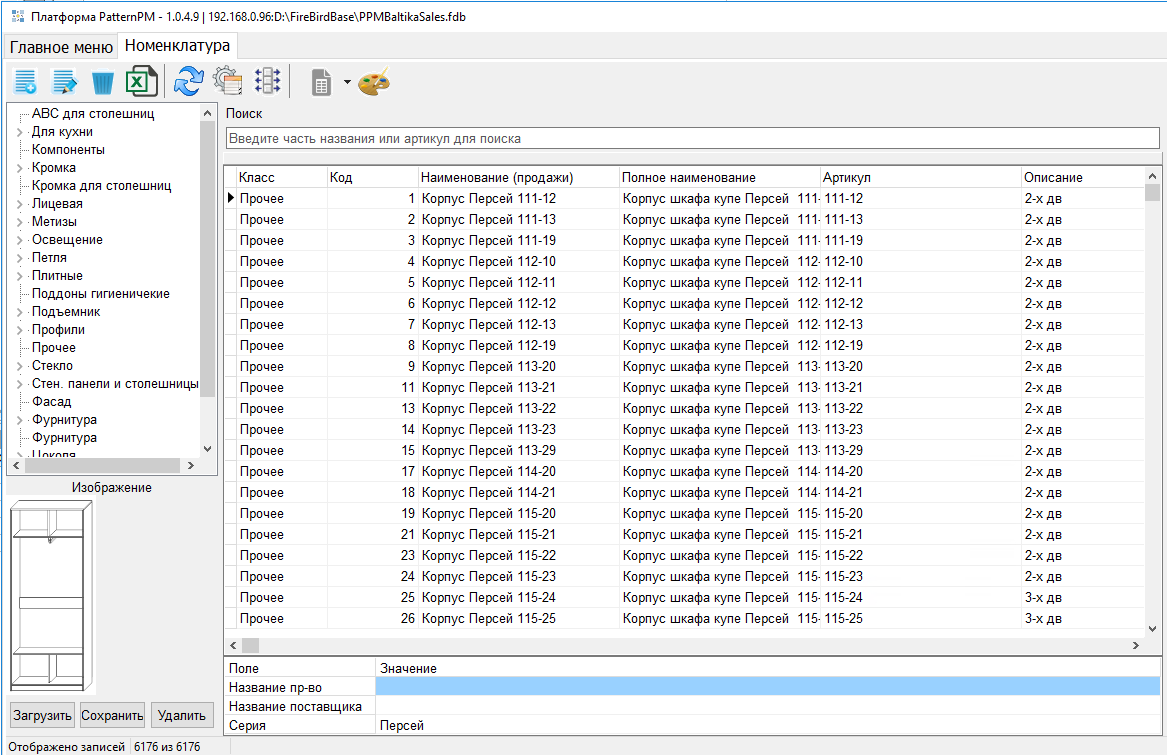
Task: Click the trash bin delete icon
Action: point(103,82)
